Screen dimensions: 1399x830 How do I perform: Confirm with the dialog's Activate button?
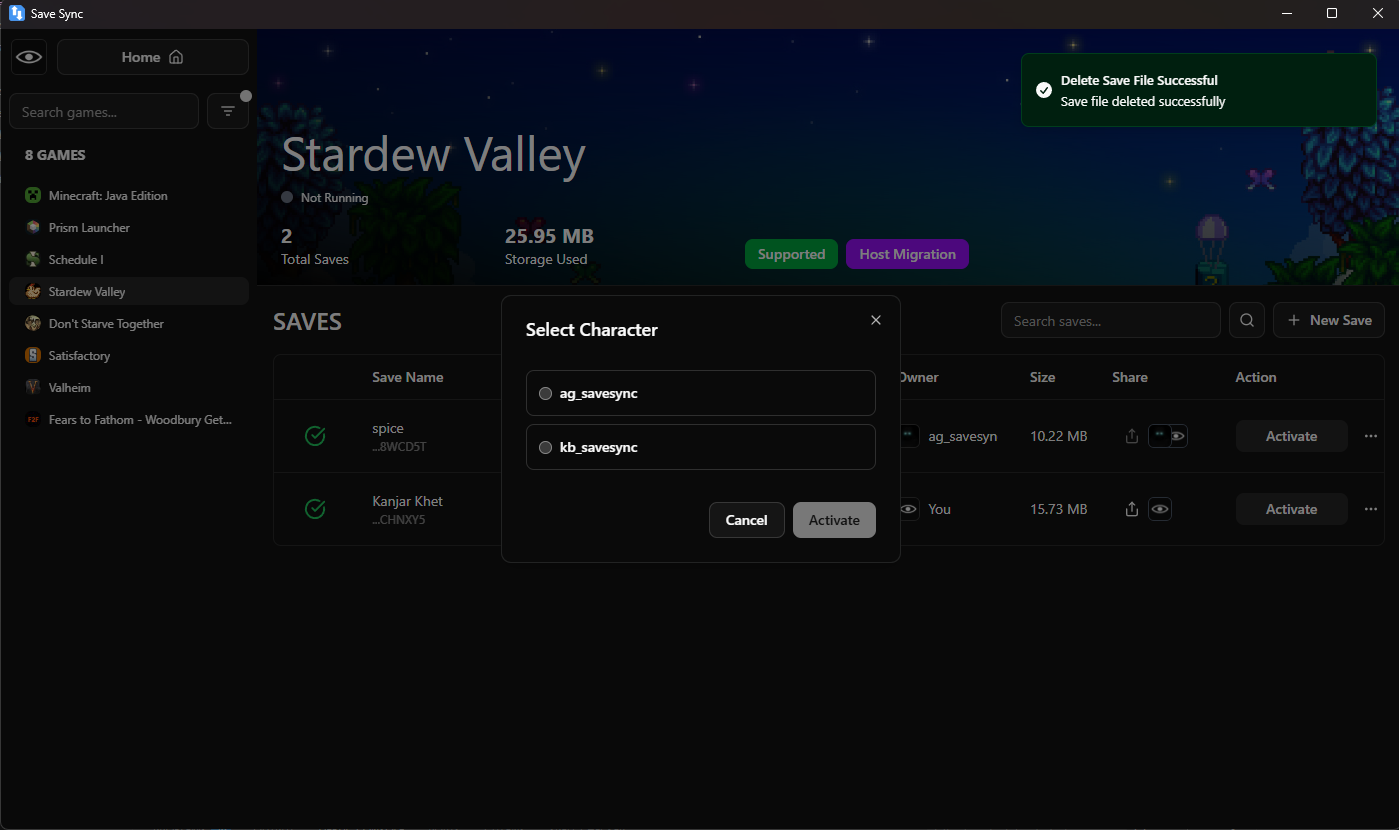coord(834,520)
